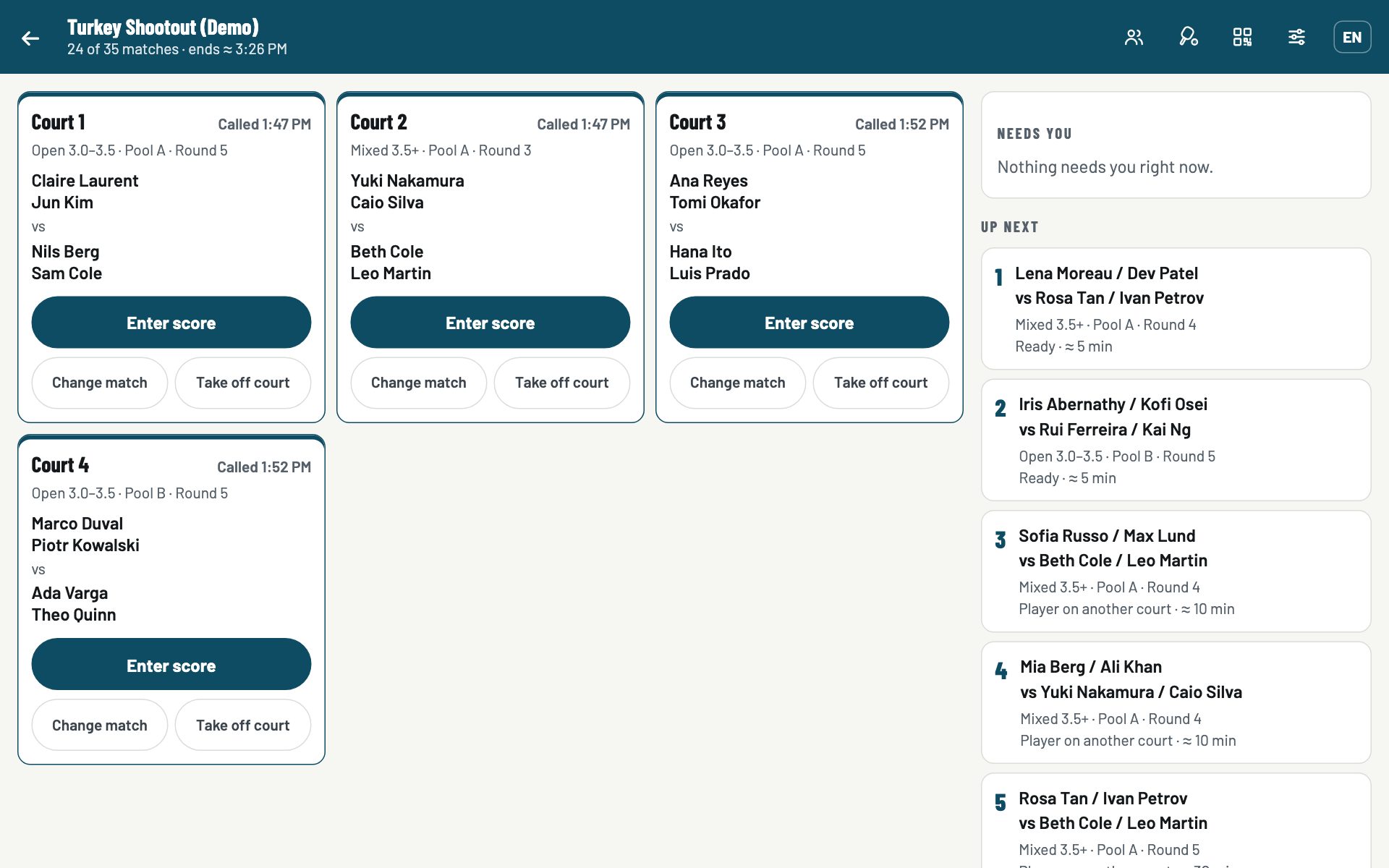Open Rosa Tan / Ivan Petrov queue card

pos(1176,821)
